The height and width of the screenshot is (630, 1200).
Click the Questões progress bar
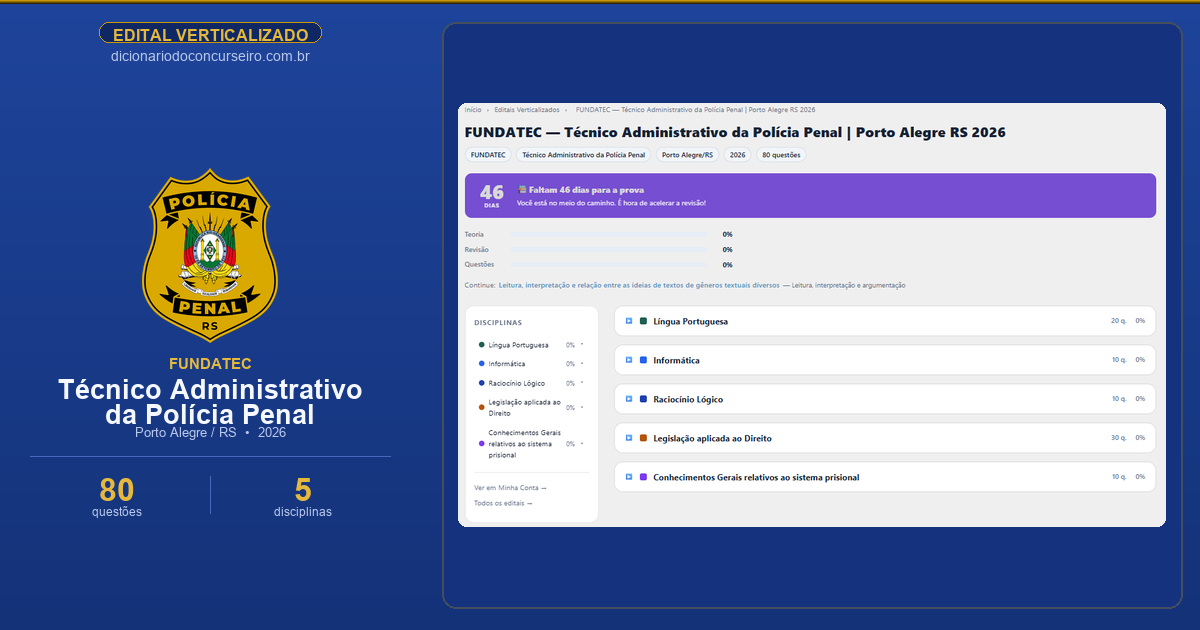608,265
